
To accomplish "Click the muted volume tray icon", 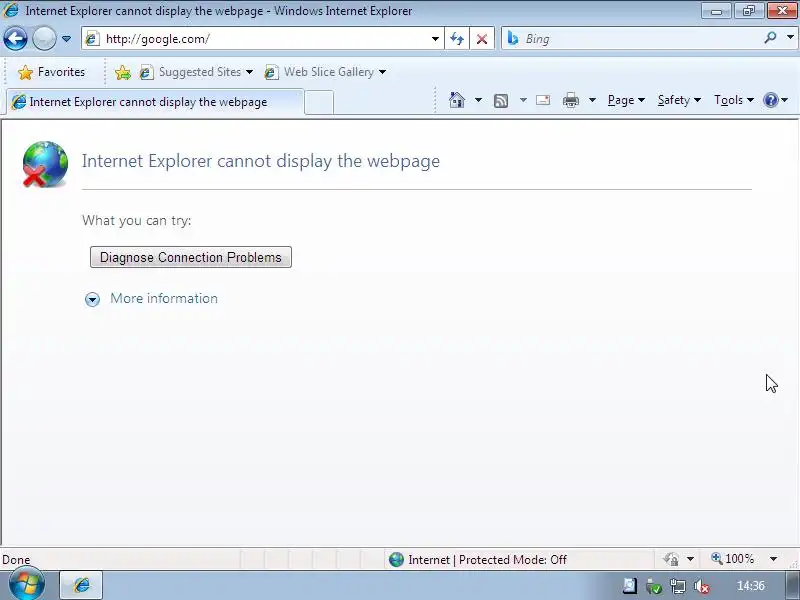I will pyautogui.click(x=702, y=587).
